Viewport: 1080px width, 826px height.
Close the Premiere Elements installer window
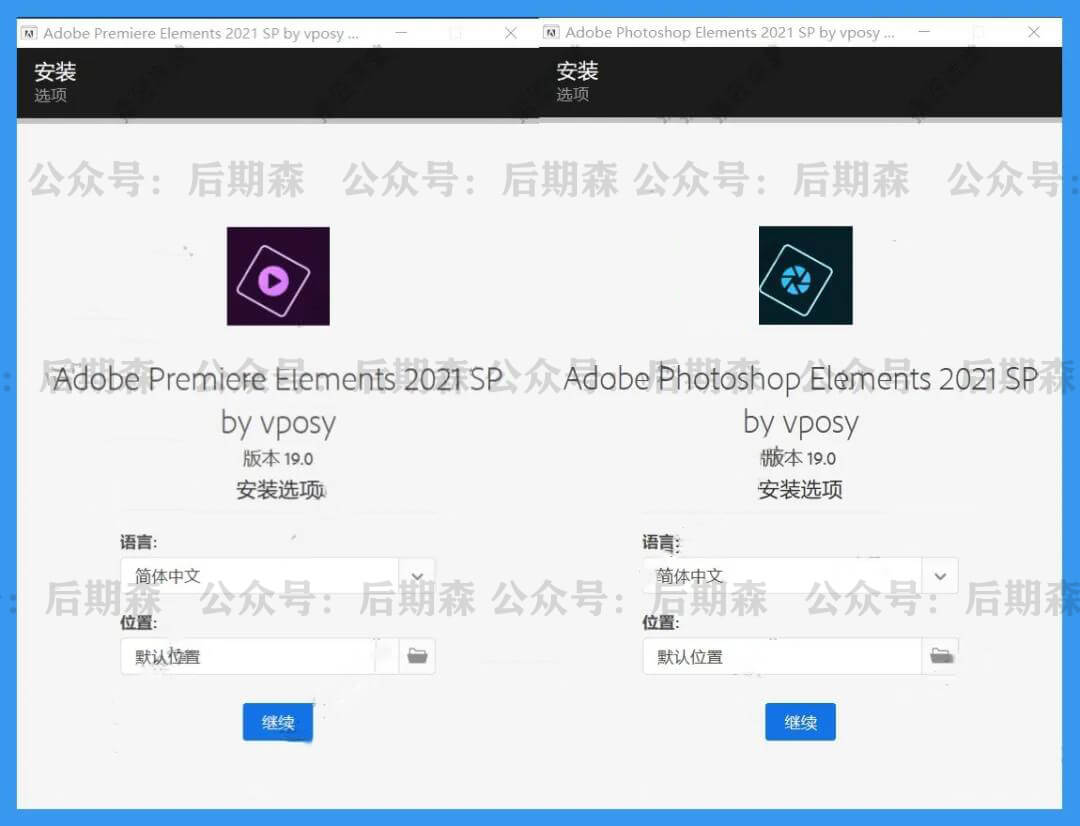(x=510, y=33)
